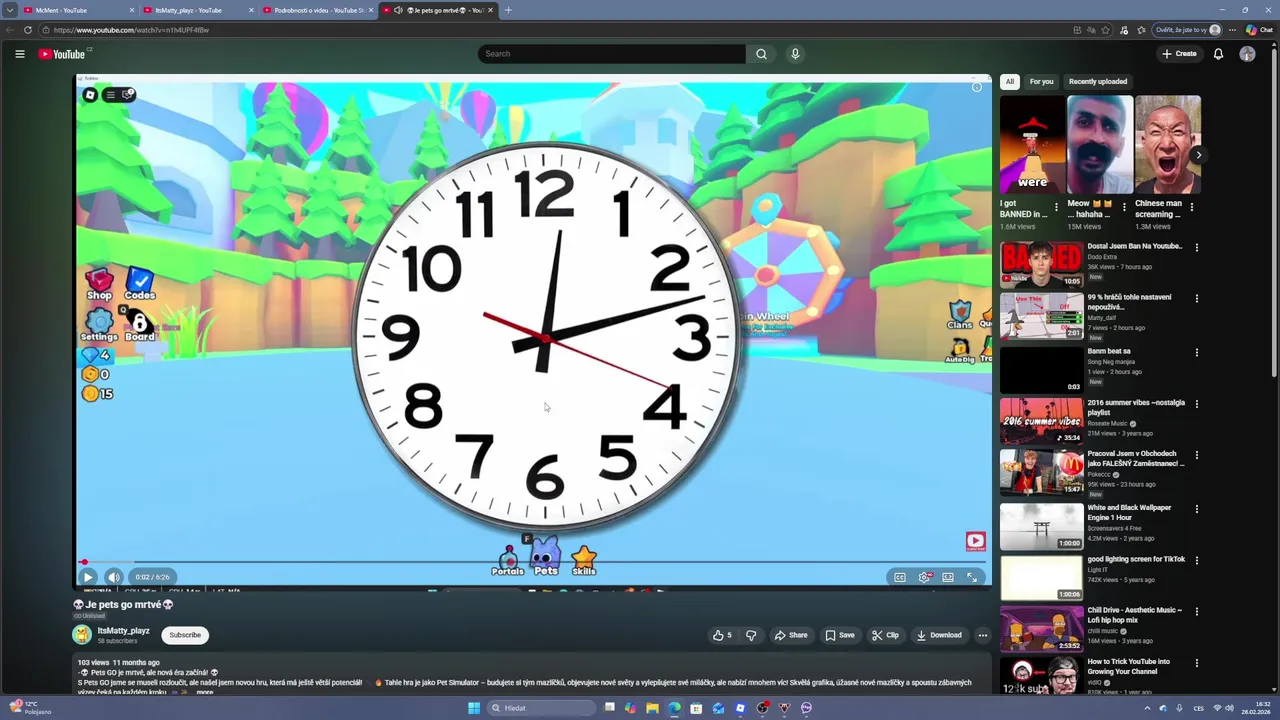Share the video
Viewport: 1280px width, 720px height.
(x=791, y=635)
